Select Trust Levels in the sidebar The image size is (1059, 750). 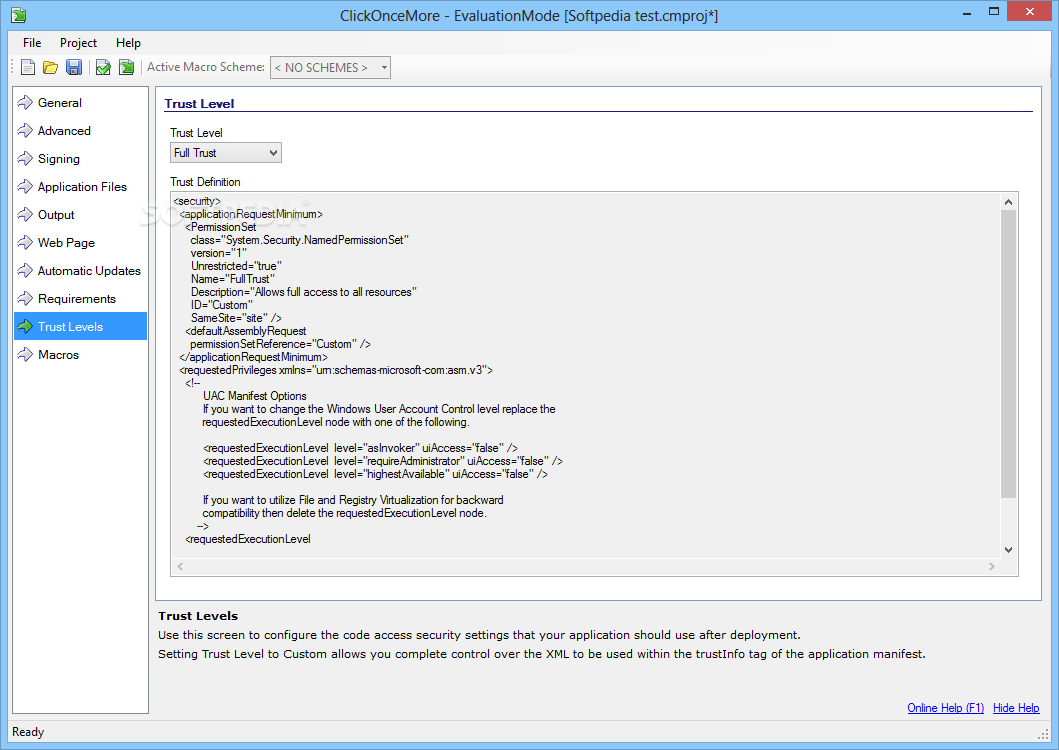click(80, 327)
